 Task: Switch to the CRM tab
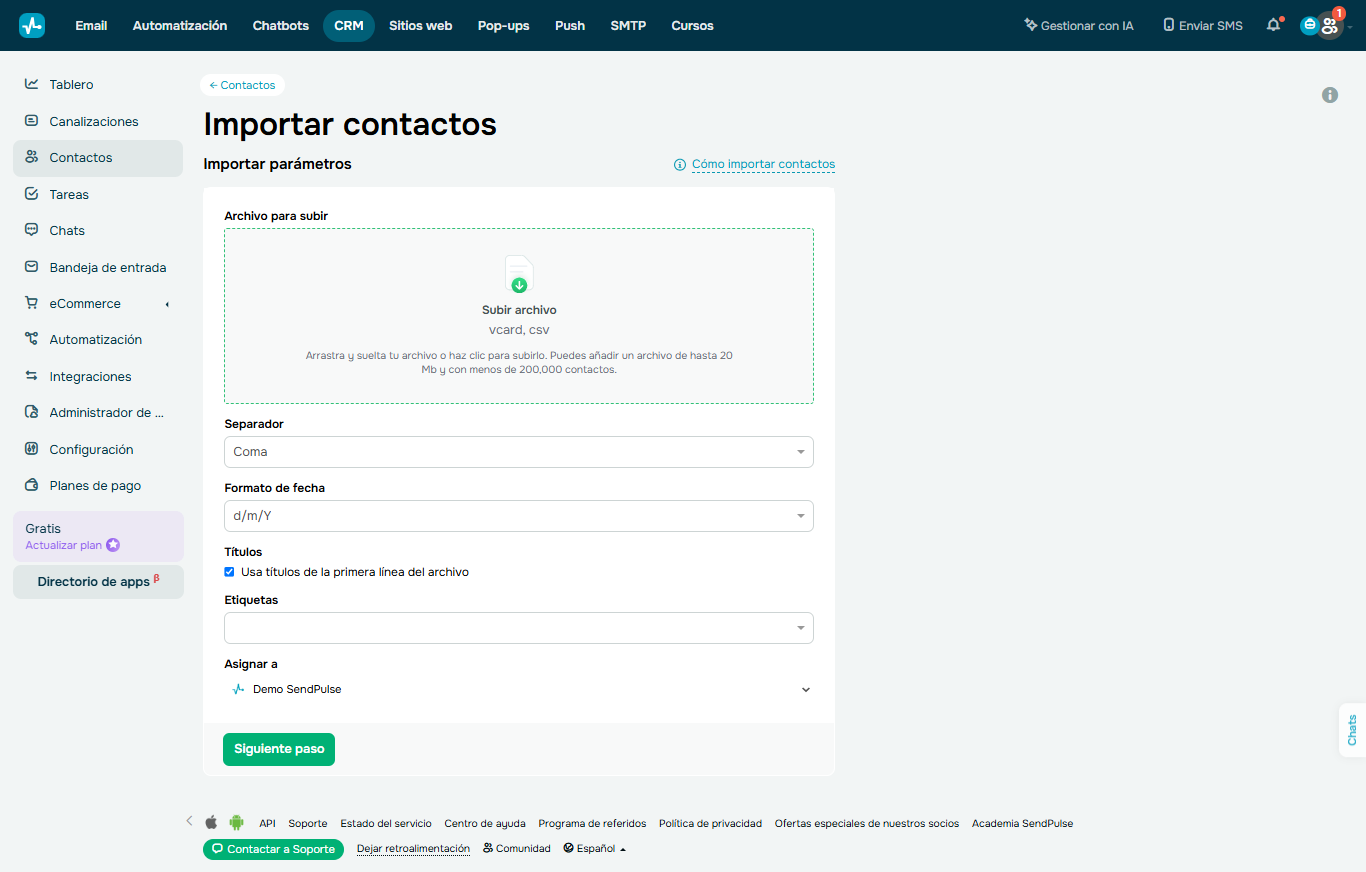coord(349,26)
